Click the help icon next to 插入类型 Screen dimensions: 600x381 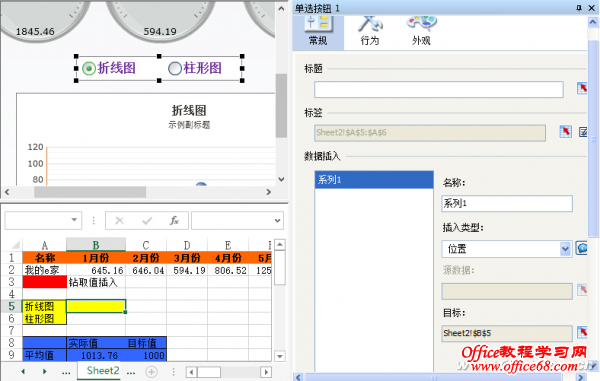point(581,248)
